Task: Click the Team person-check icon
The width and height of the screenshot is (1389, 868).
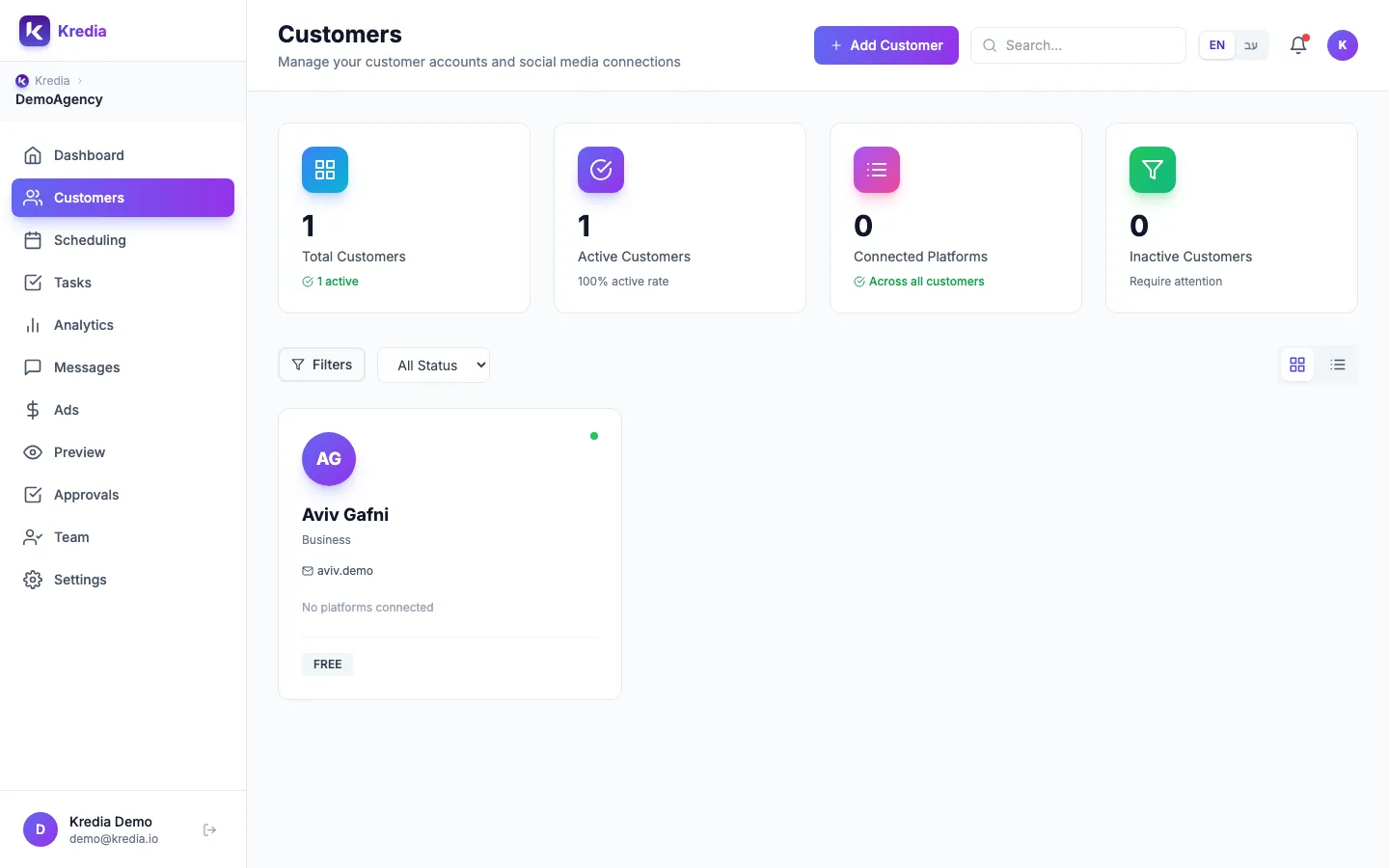Action: pyautogui.click(x=33, y=537)
